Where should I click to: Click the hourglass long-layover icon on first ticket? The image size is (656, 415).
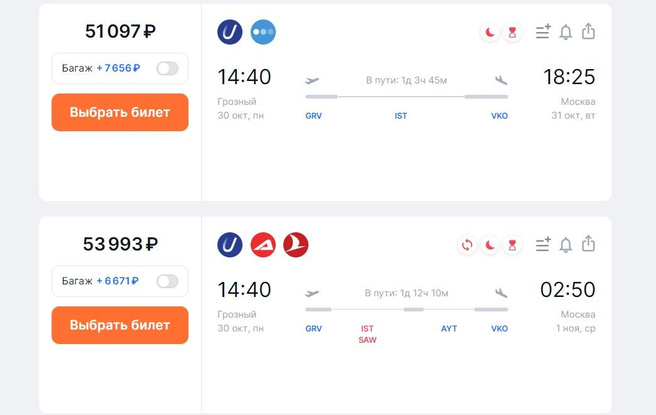point(513,32)
